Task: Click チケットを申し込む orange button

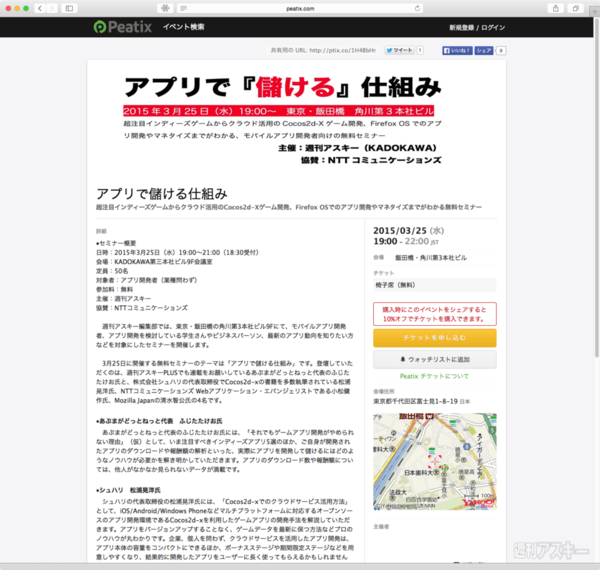Action: [435, 338]
